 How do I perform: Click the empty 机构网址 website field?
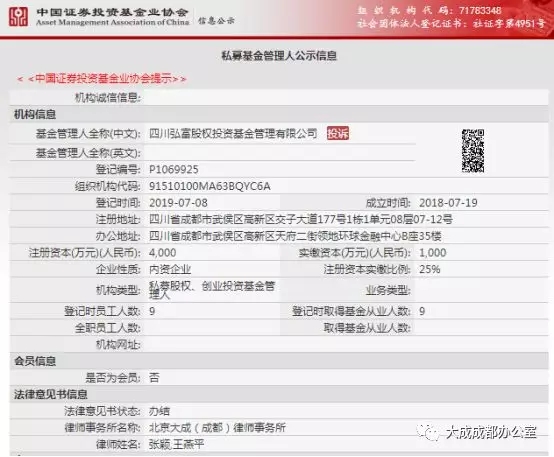point(346,344)
